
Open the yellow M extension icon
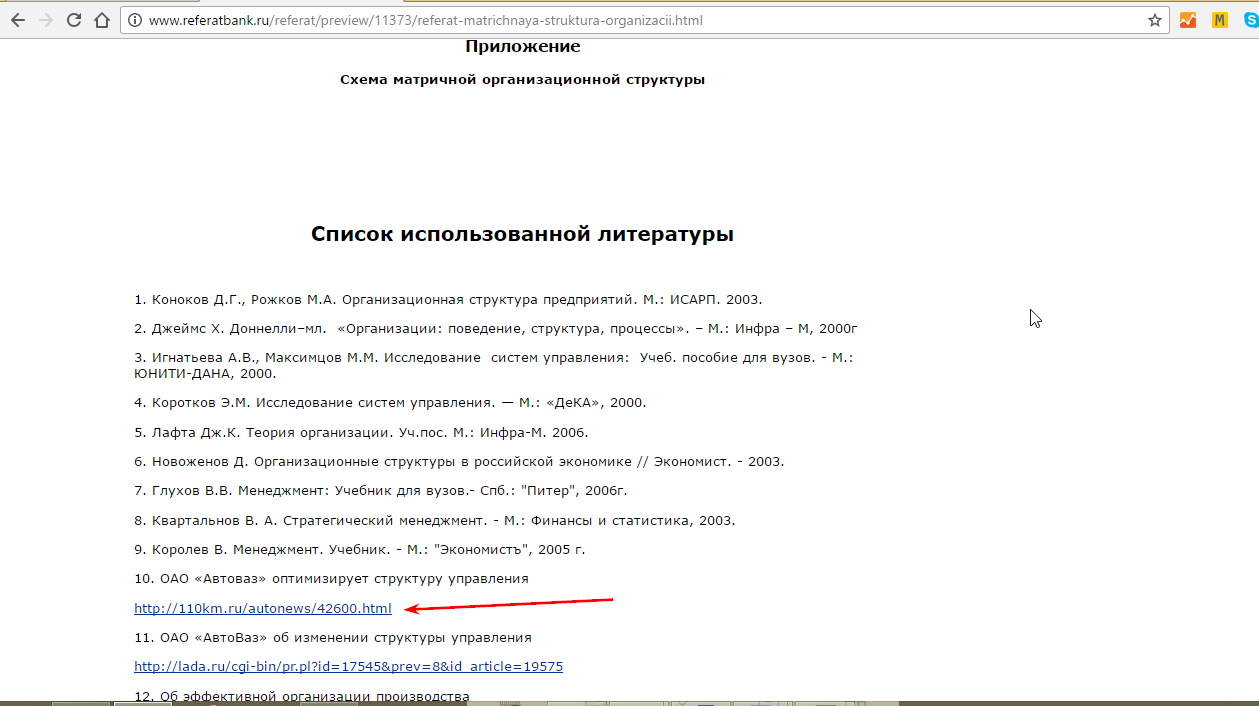tap(1219, 20)
